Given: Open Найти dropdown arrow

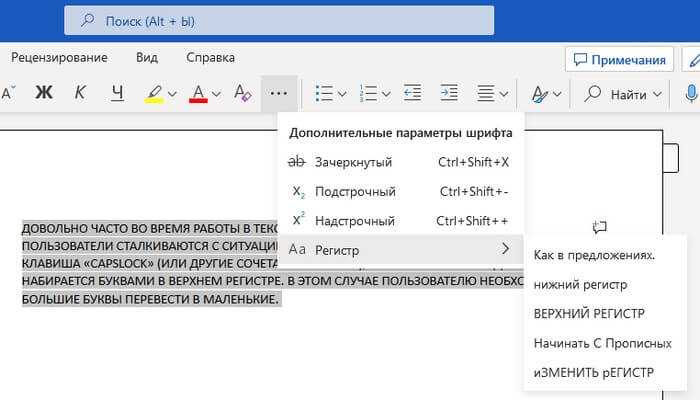Looking at the screenshot, I should click(657, 94).
